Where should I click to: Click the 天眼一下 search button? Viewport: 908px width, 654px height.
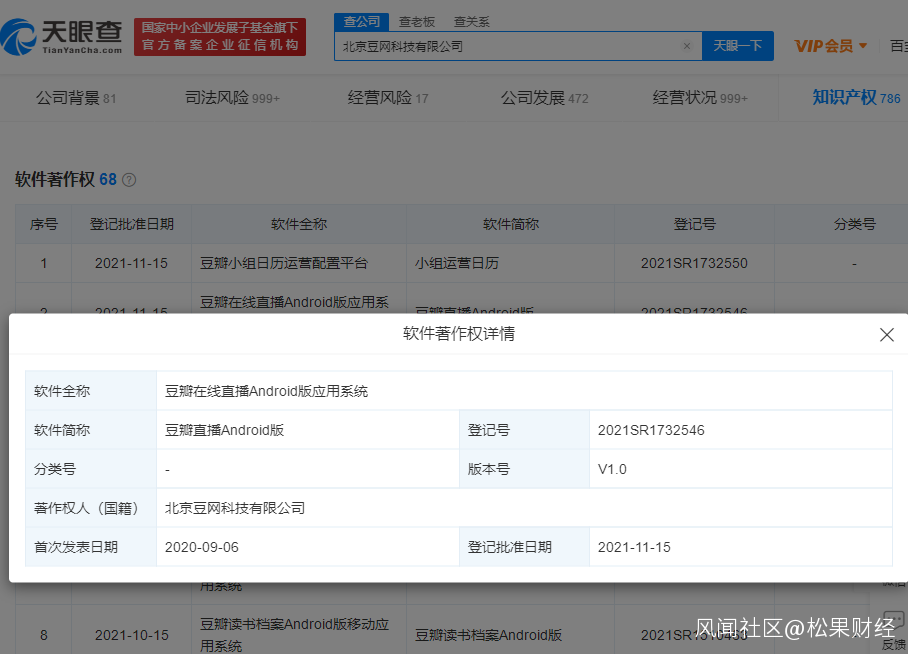pos(738,46)
